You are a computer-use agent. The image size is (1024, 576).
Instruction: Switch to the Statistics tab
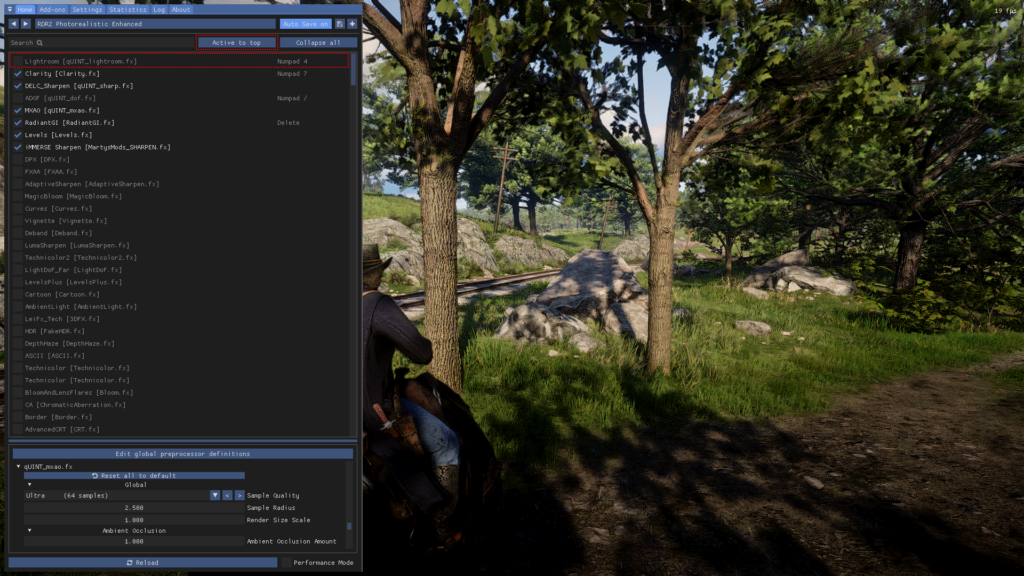click(127, 10)
